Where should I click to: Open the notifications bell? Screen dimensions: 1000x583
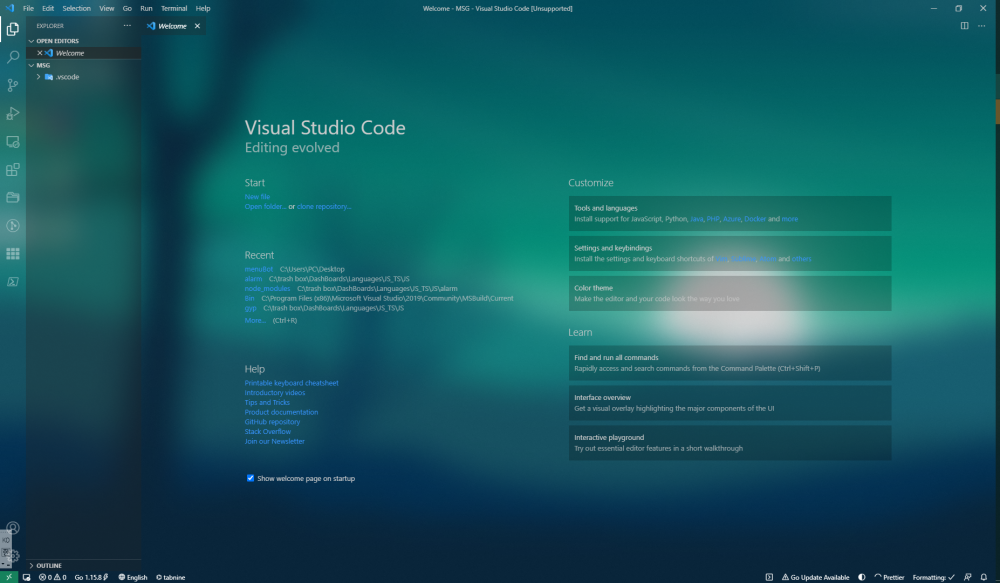[983, 577]
